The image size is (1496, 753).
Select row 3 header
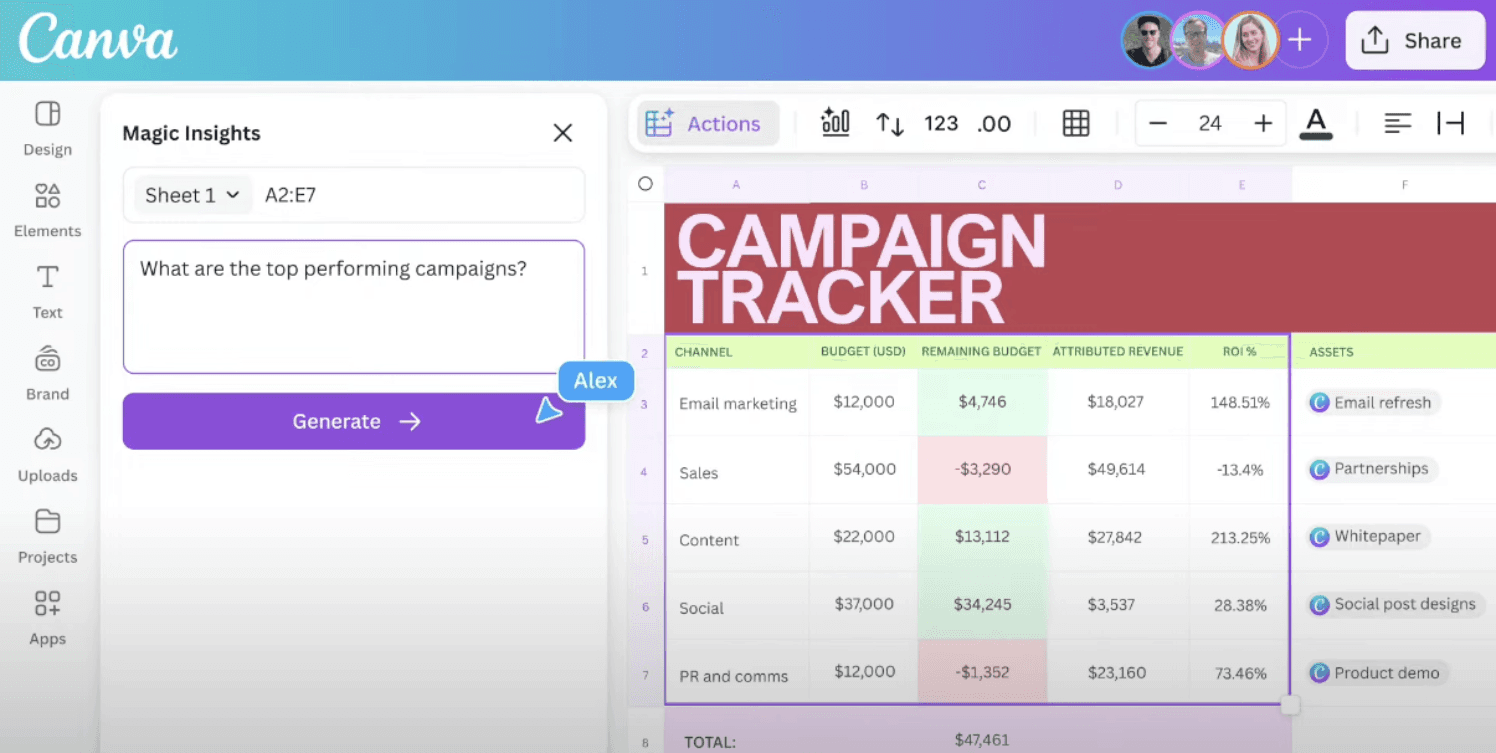click(x=645, y=403)
